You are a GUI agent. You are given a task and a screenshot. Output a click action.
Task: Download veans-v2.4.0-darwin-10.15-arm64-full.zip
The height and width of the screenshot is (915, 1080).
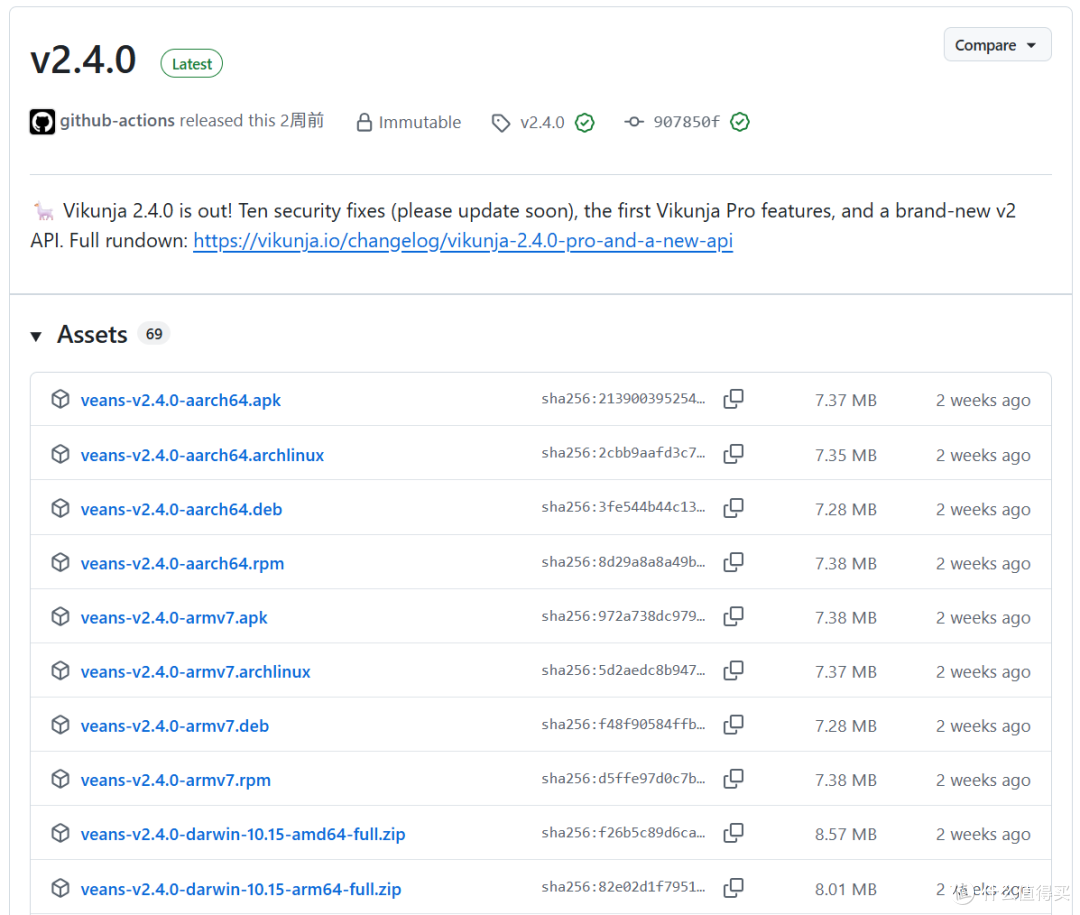(x=240, y=890)
